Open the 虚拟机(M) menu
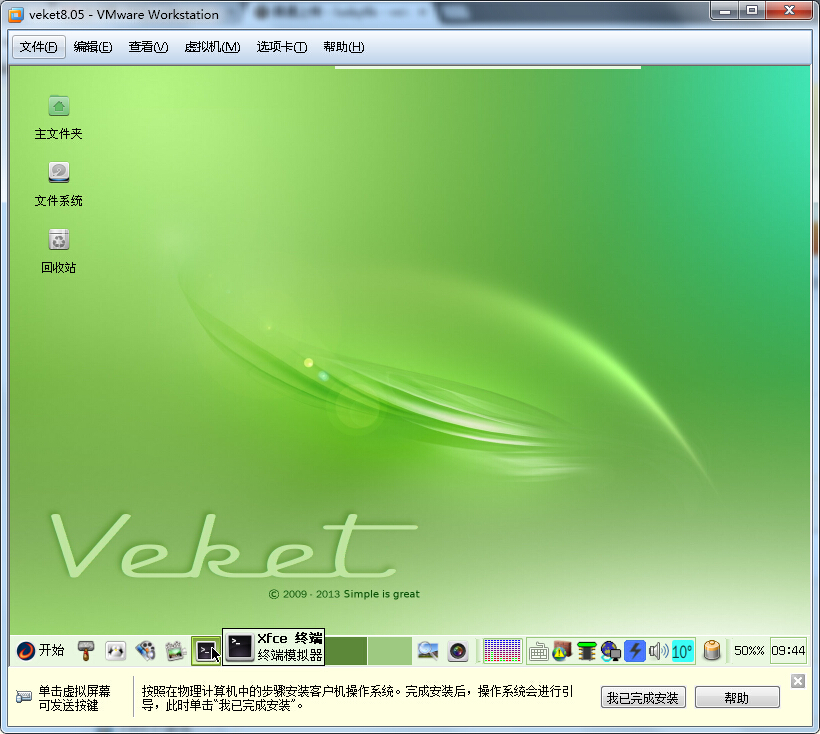The image size is (820, 734). click(212, 47)
